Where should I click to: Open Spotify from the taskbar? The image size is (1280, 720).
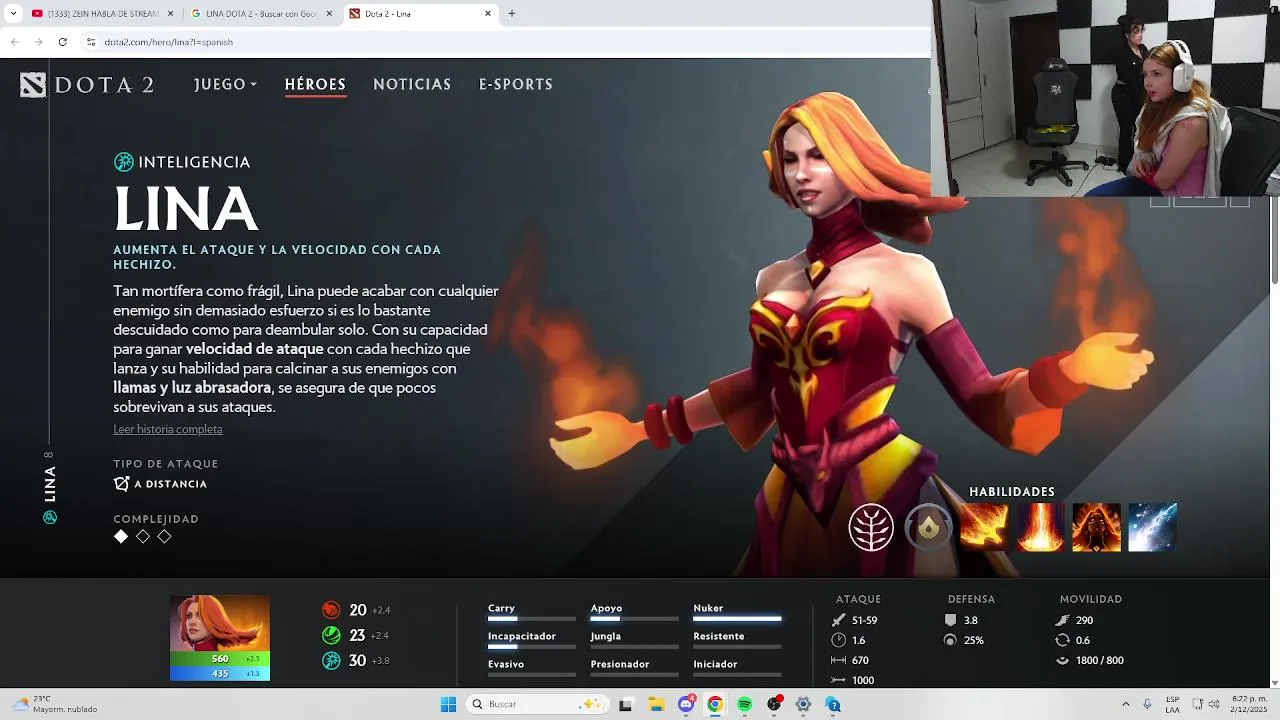point(745,704)
